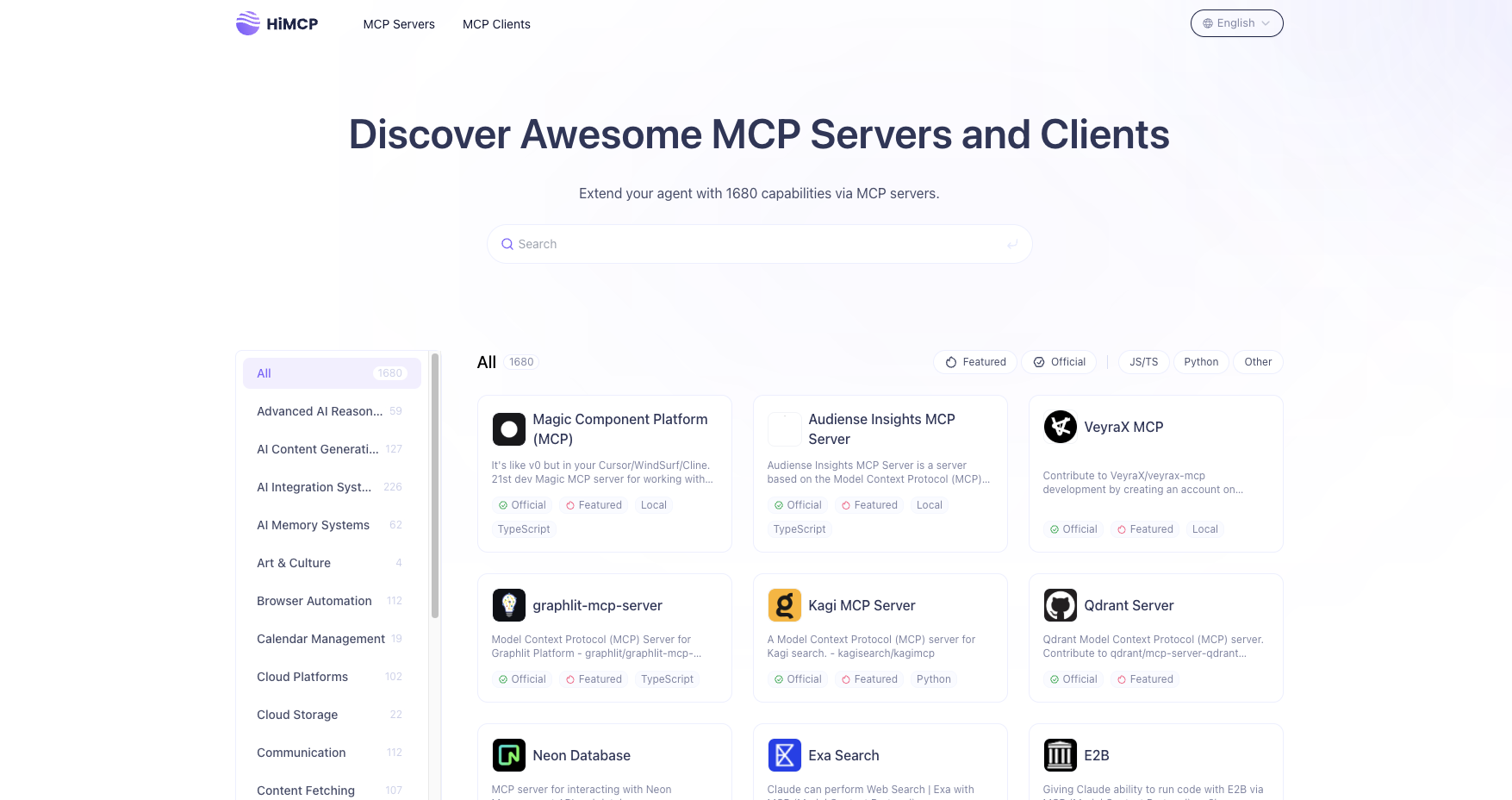Open Audiense Insights MCP Server icon
1512x800 pixels.
[x=785, y=429]
